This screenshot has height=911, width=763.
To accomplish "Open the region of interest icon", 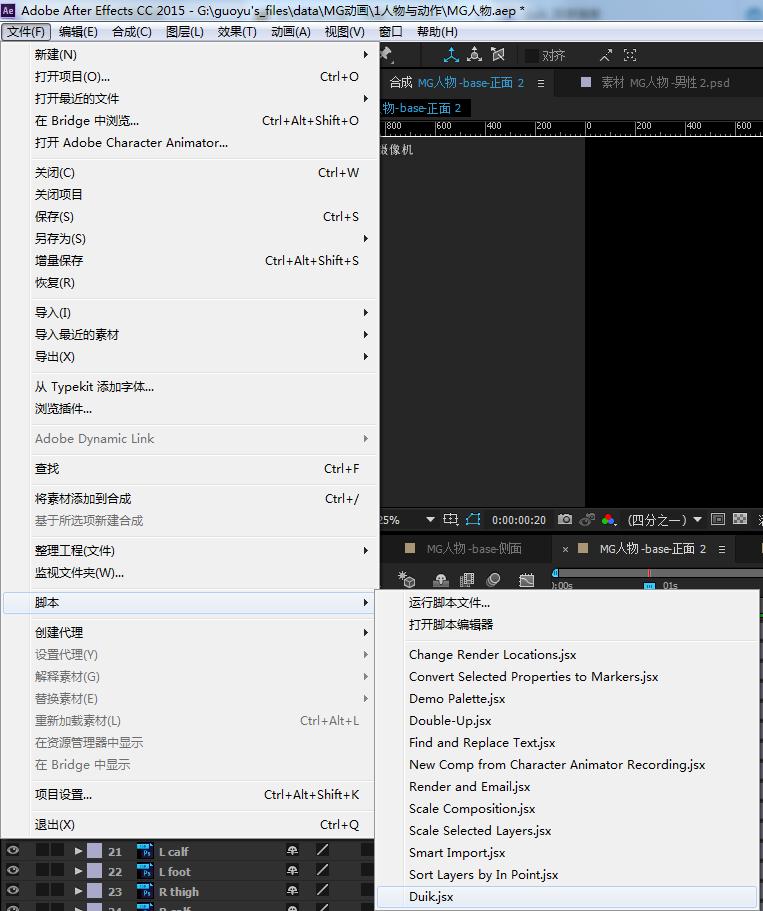I will coord(450,519).
